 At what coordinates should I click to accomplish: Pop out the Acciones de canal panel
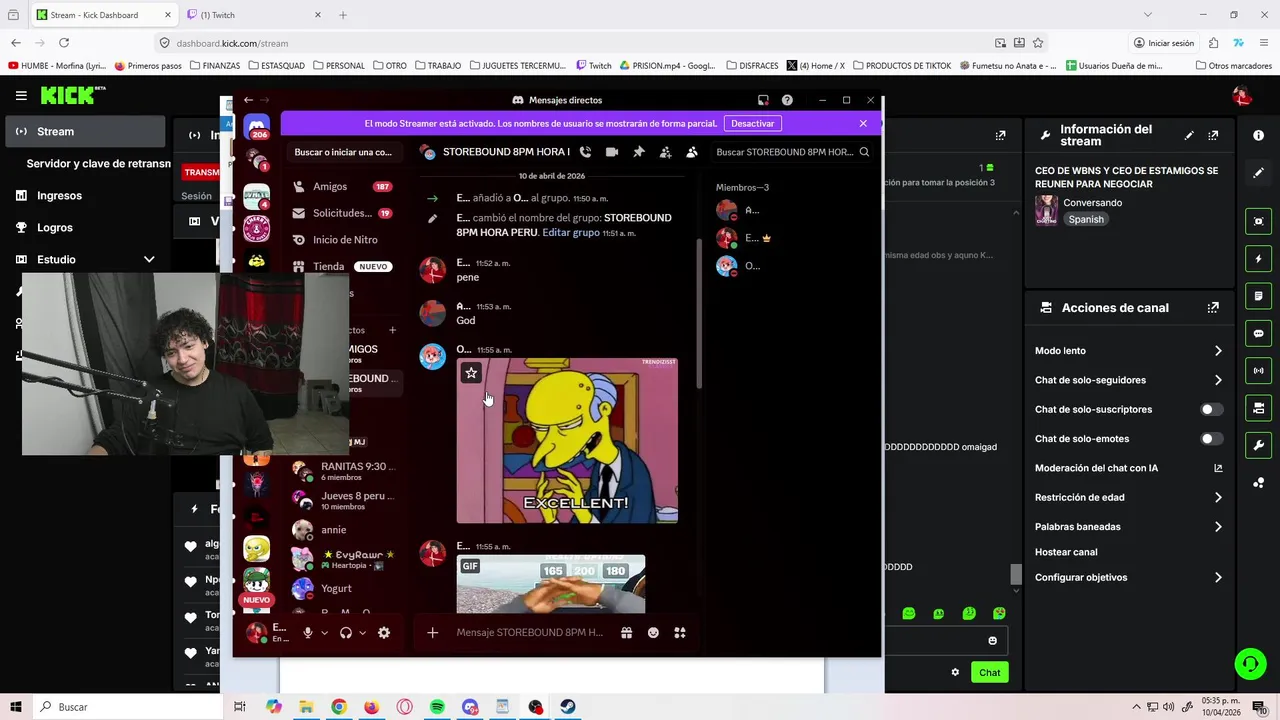coord(1213,308)
